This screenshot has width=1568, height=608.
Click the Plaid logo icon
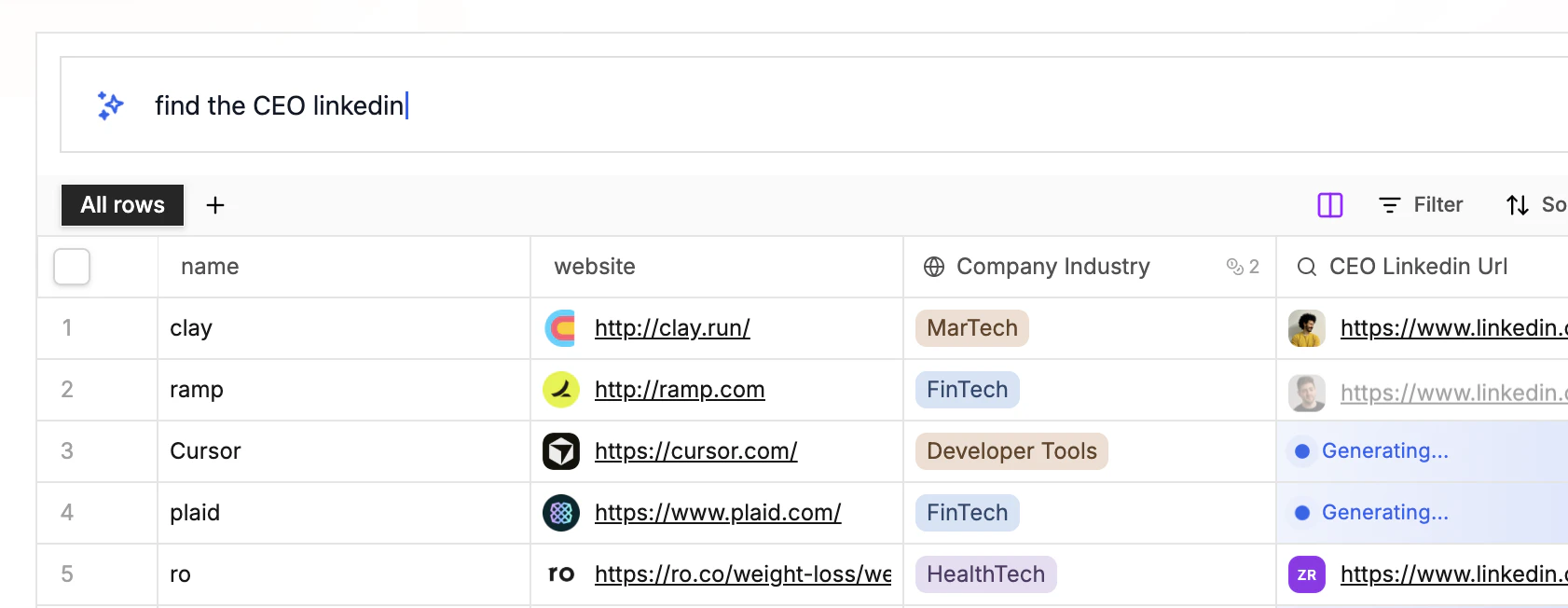[561, 513]
